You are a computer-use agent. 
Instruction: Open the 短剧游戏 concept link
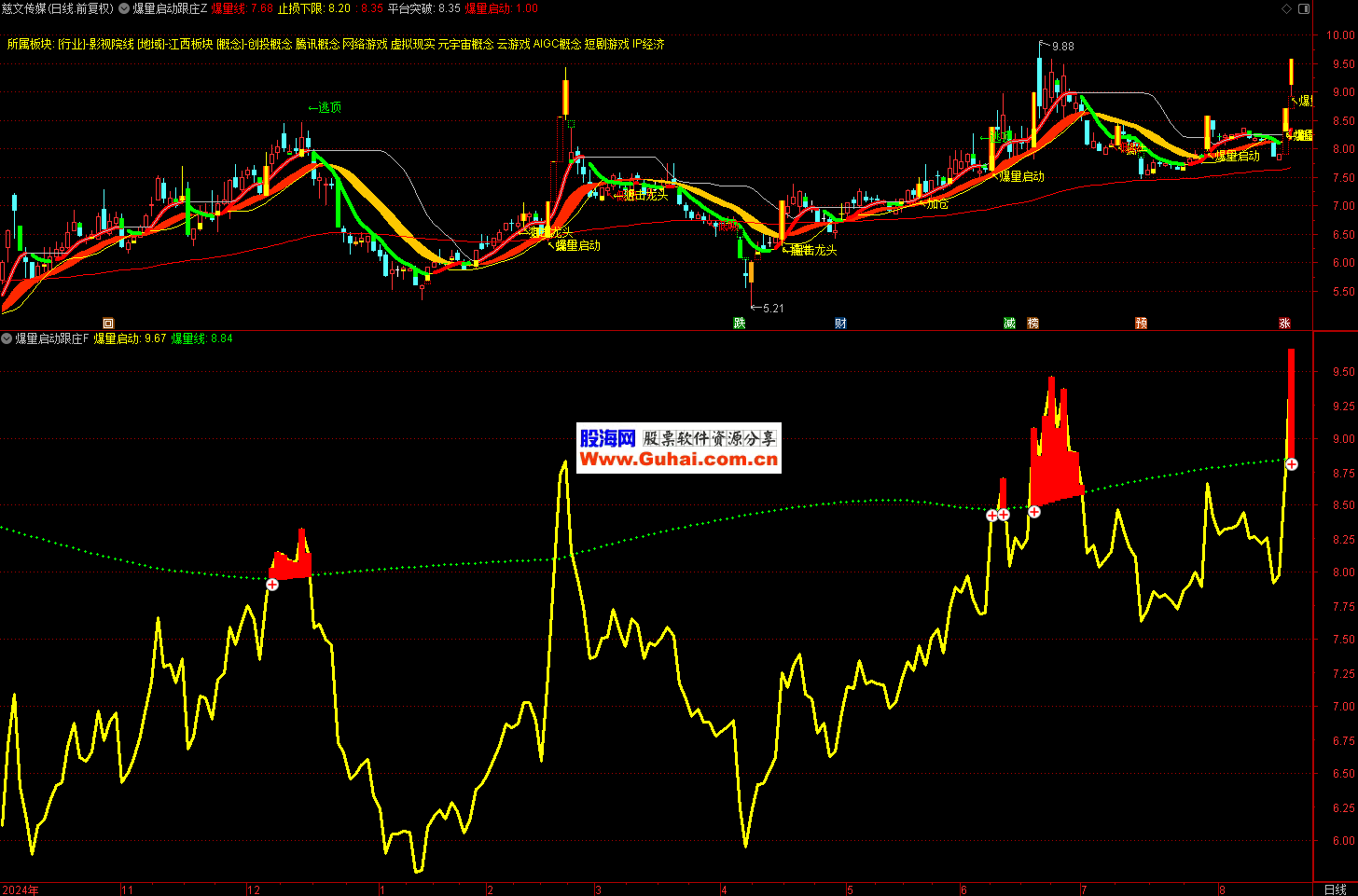click(606, 44)
